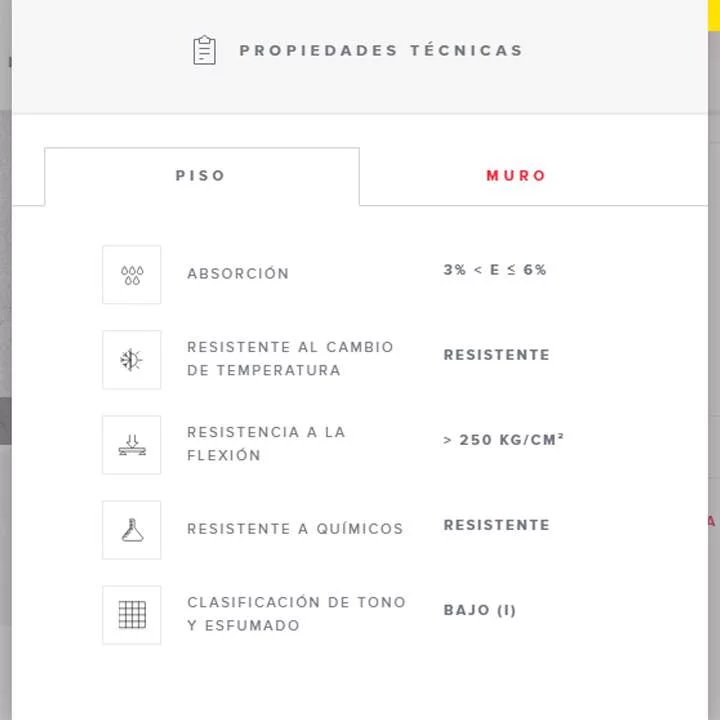Select the ABSORCIÓN label
This screenshot has height=720, width=720.
pyautogui.click(x=238, y=274)
